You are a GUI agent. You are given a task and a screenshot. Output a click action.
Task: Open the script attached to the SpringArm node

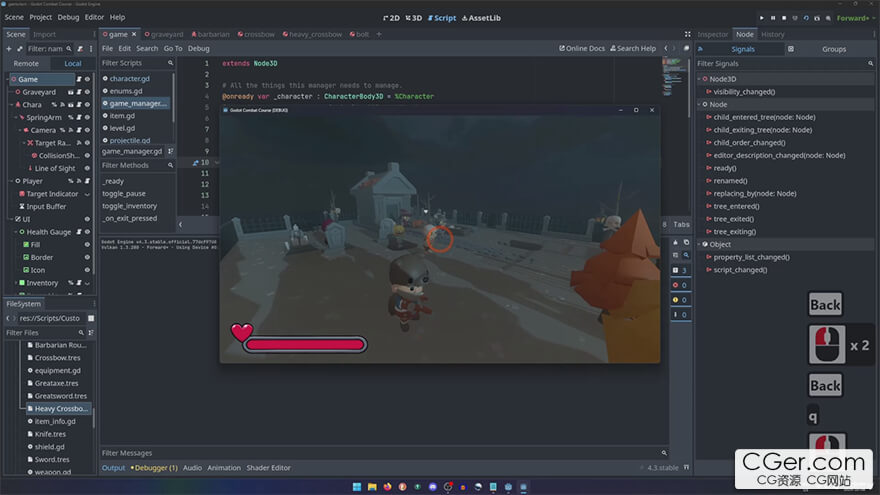coord(79,117)
